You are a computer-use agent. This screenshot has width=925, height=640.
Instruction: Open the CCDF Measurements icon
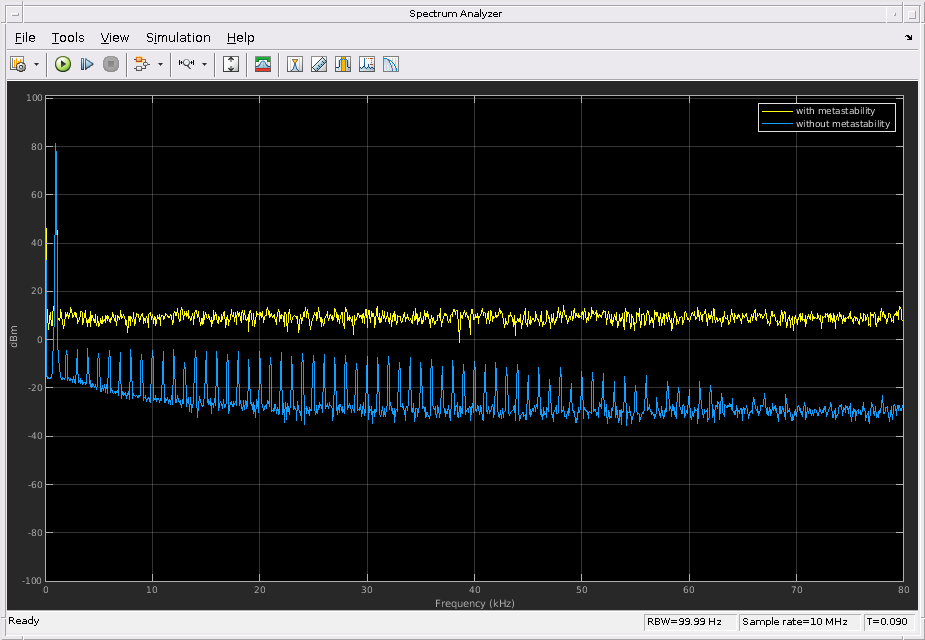click(391, 64)
